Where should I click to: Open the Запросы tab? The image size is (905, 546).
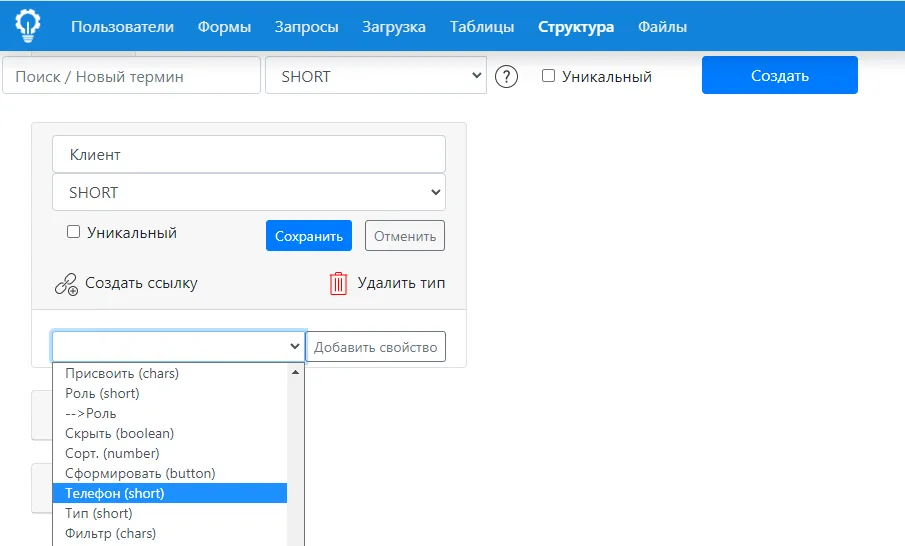tap(306, 27)
